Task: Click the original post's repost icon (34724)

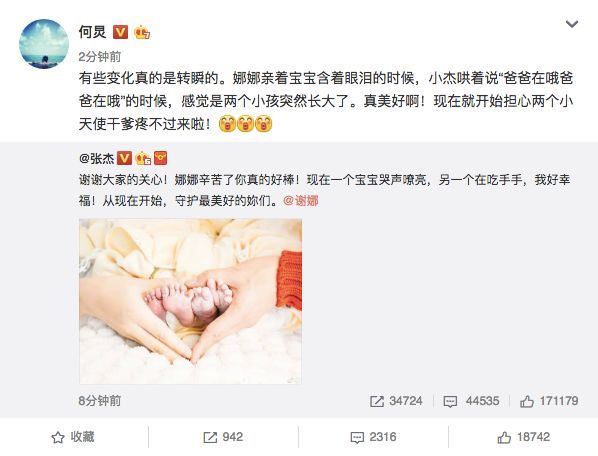Action: click(377, 401)
